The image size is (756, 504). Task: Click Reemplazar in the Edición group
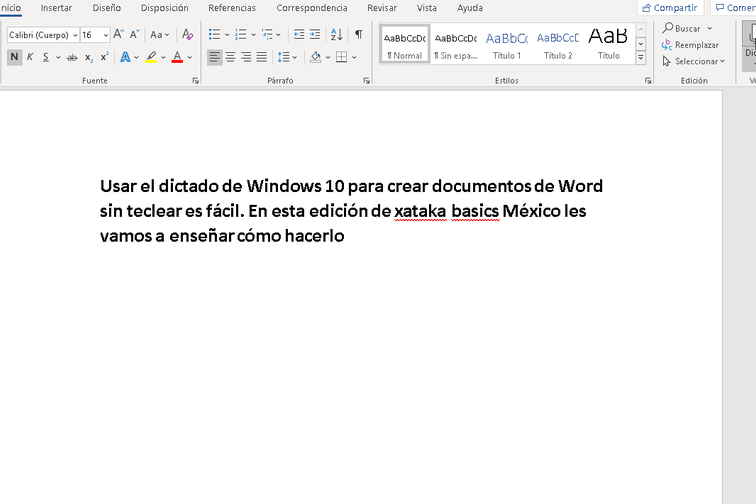point(690,45)
